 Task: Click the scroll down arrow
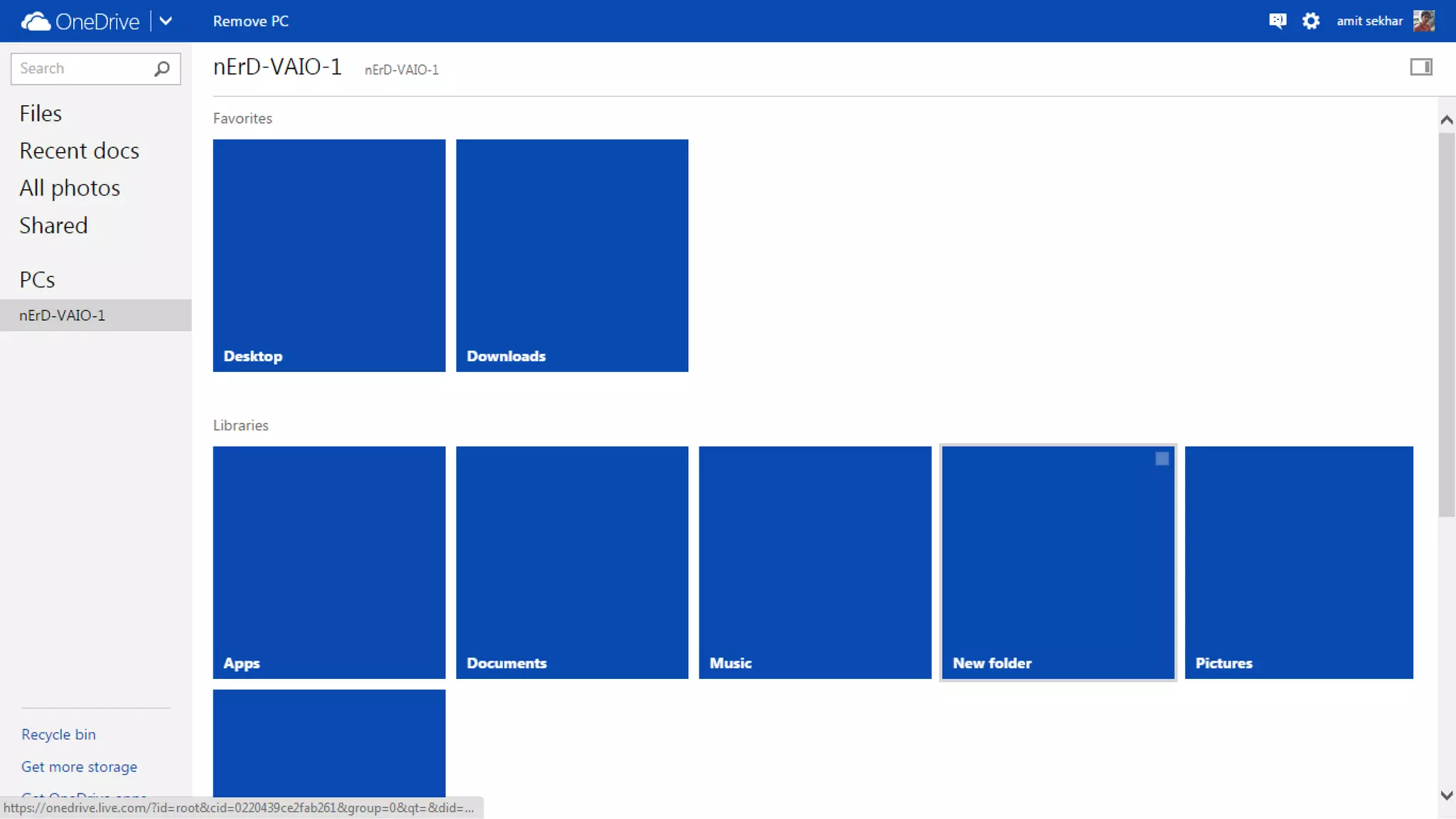point(1446,796)
